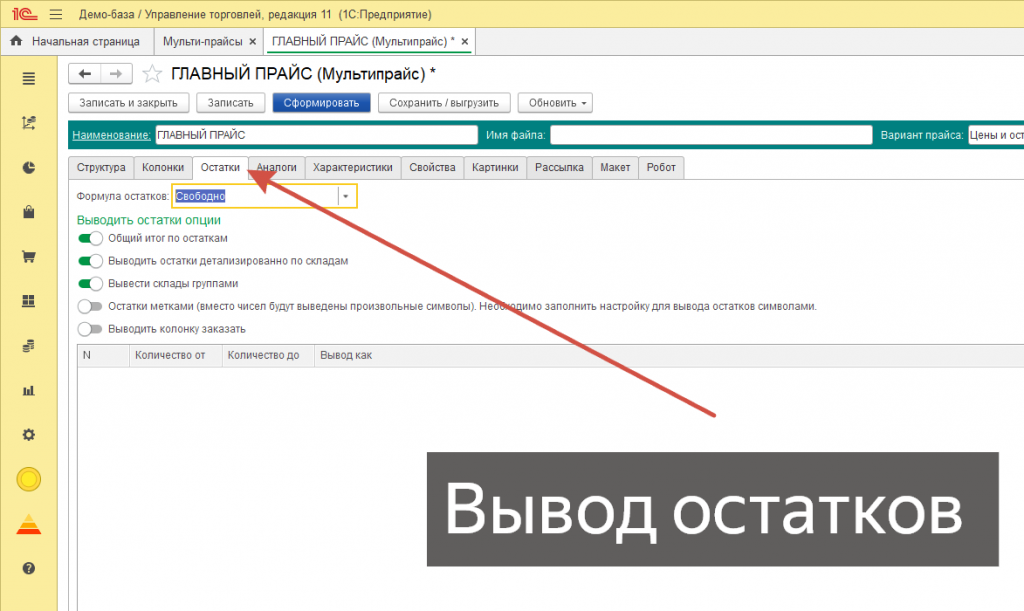Click the orange pyramid sidebar icon
Image resolution: width=1024 pixels, height=611 pixels.
tap(29, 524)
